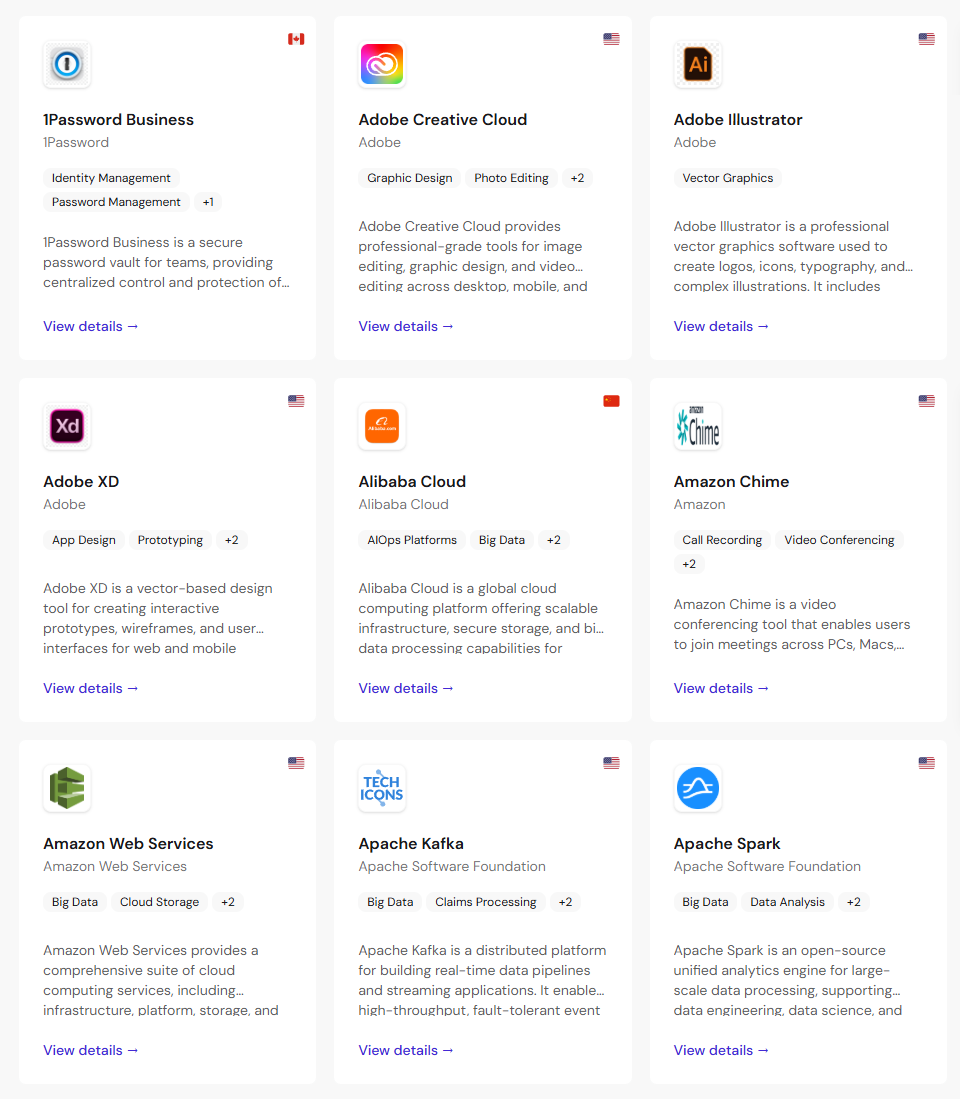Select the Prototyping tag
This screenshot has width=960, height=1099.
tap(170, 540)
